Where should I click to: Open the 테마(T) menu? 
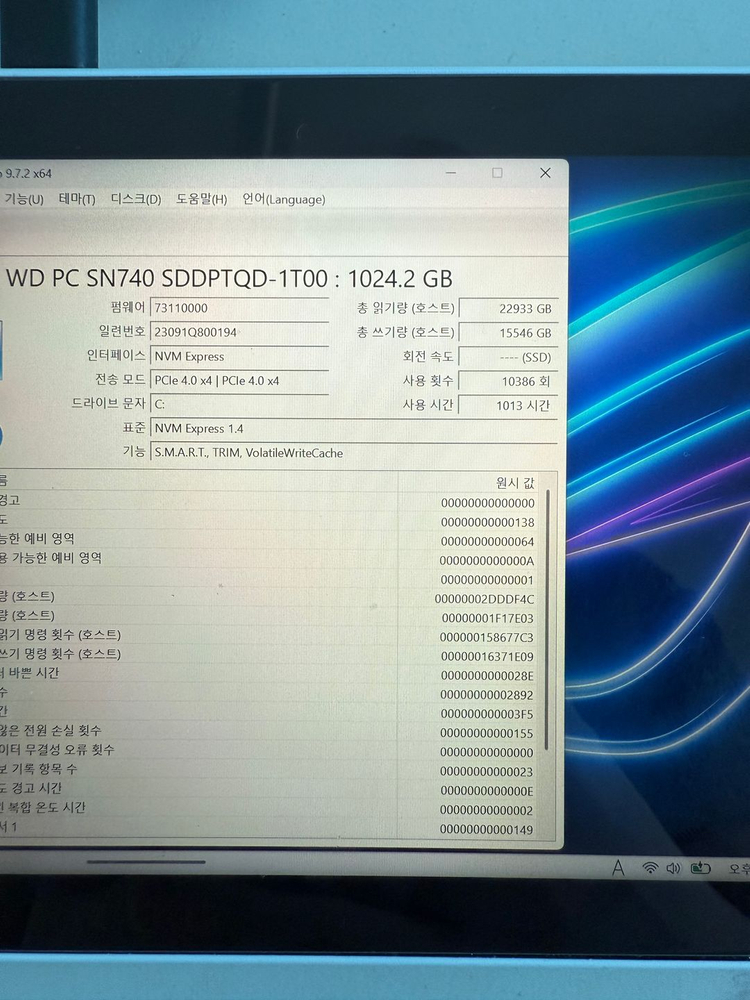pyautogui.click(x=77, y=199)
